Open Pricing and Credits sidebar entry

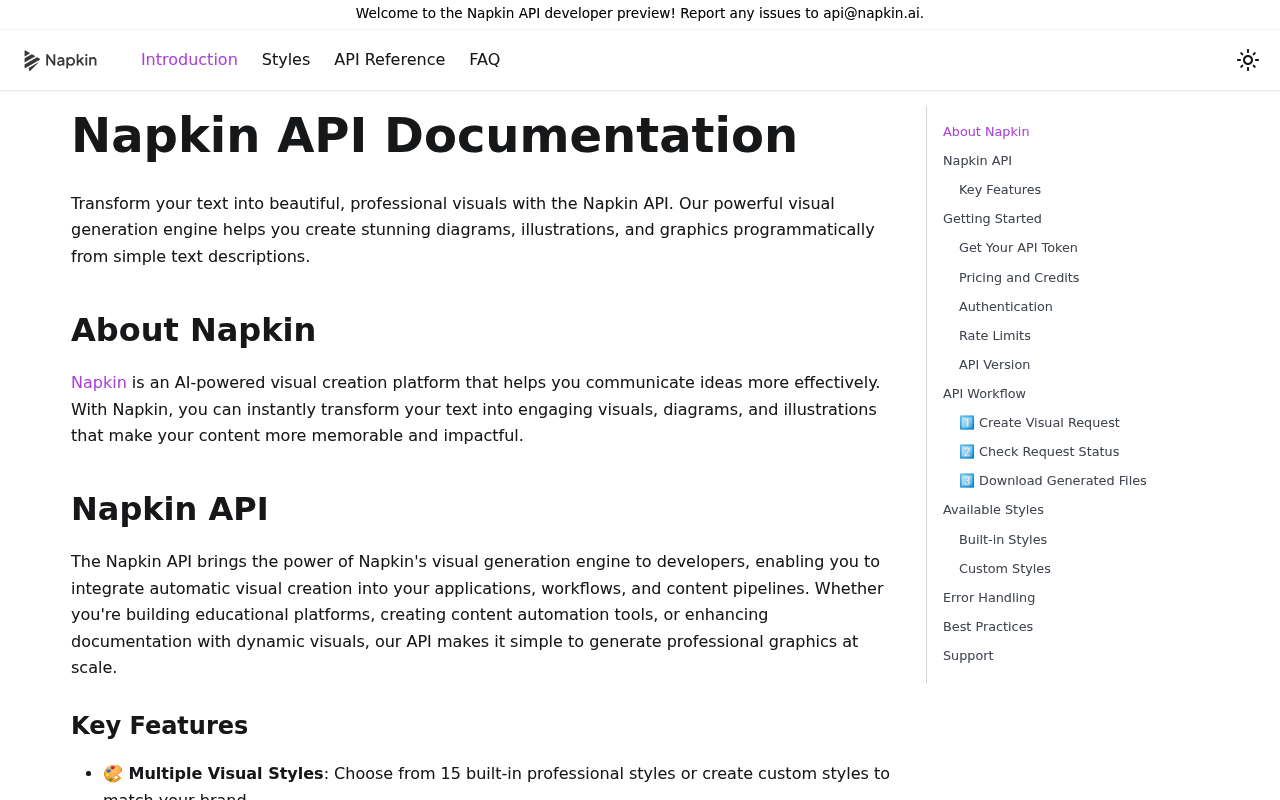coord(1019,277)
